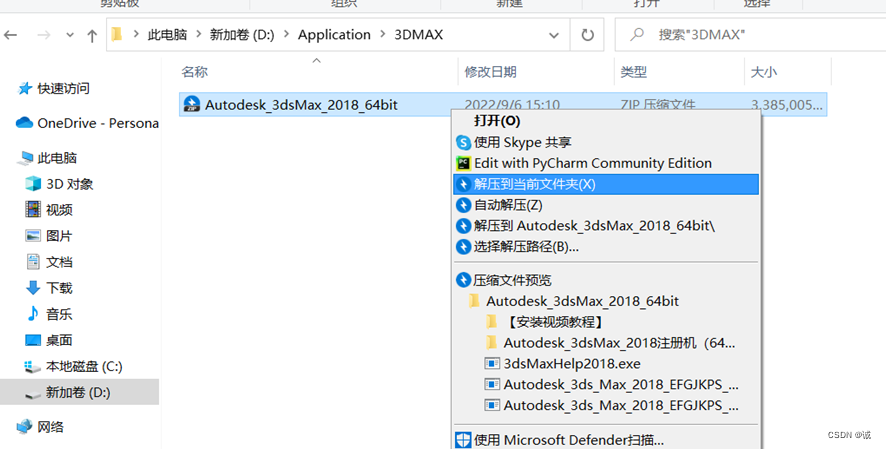This screenshot has width=886, height=449.
Task: Click the 3D 对象 cube icon
Action: point(33,183)
